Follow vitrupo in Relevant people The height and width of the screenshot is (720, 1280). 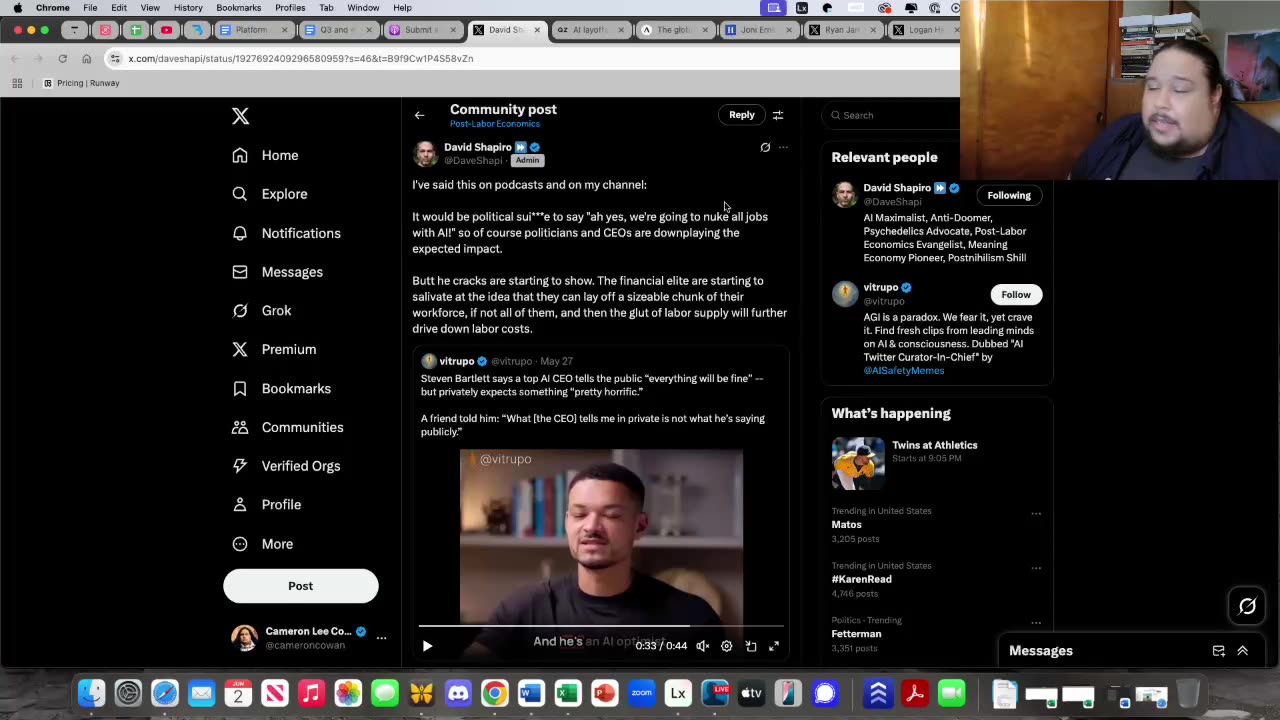[x=1016, y=294]
